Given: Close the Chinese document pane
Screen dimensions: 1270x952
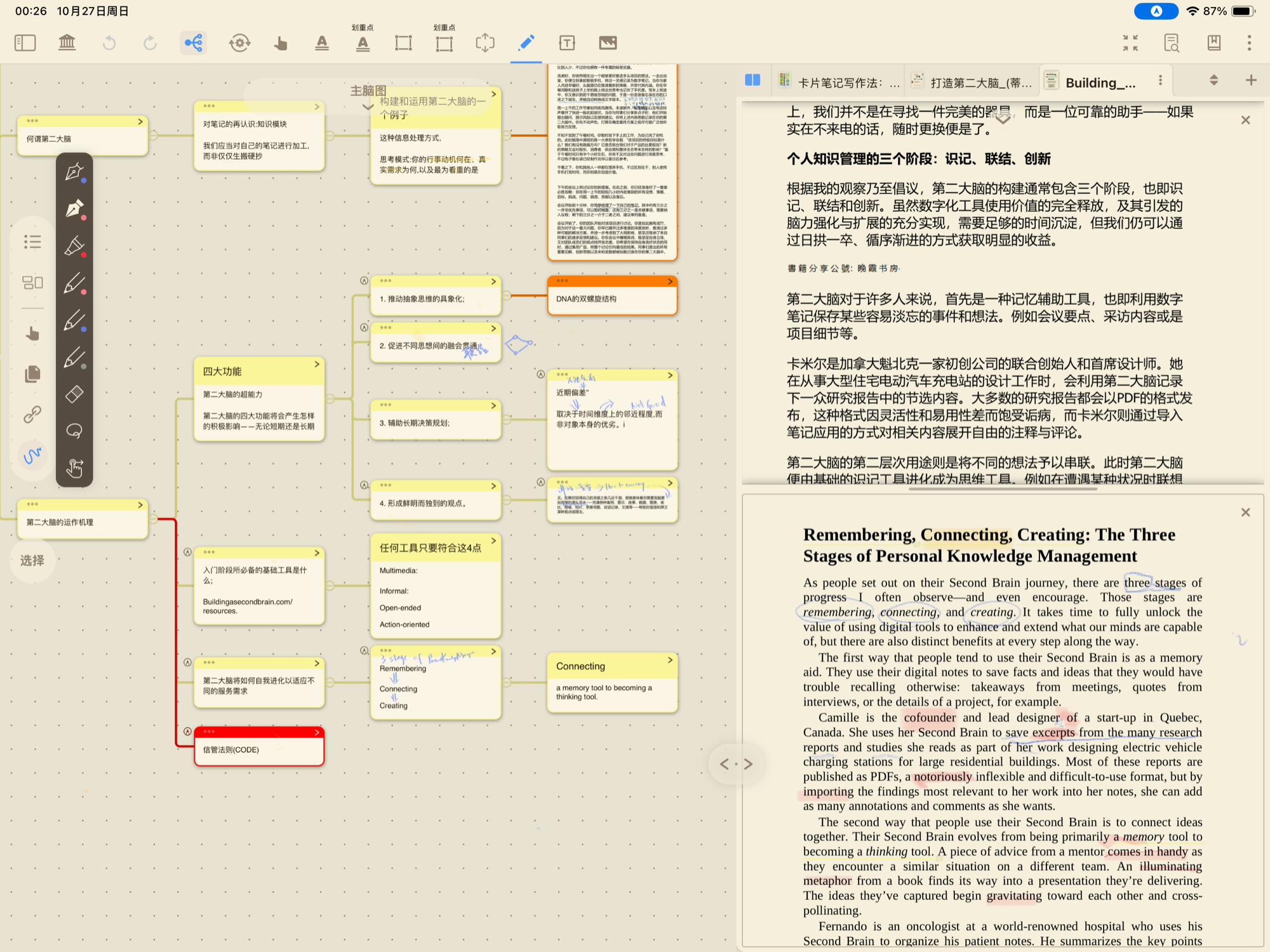Looking at the screenshot, I should (x=1246, y=120).
